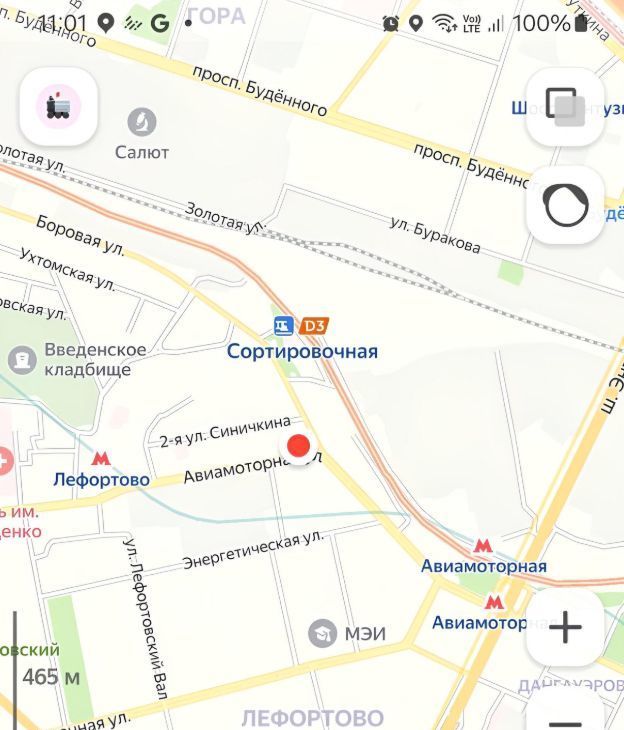
Task: Tap the 465 м scale bar
Action: tap(47, 670)
